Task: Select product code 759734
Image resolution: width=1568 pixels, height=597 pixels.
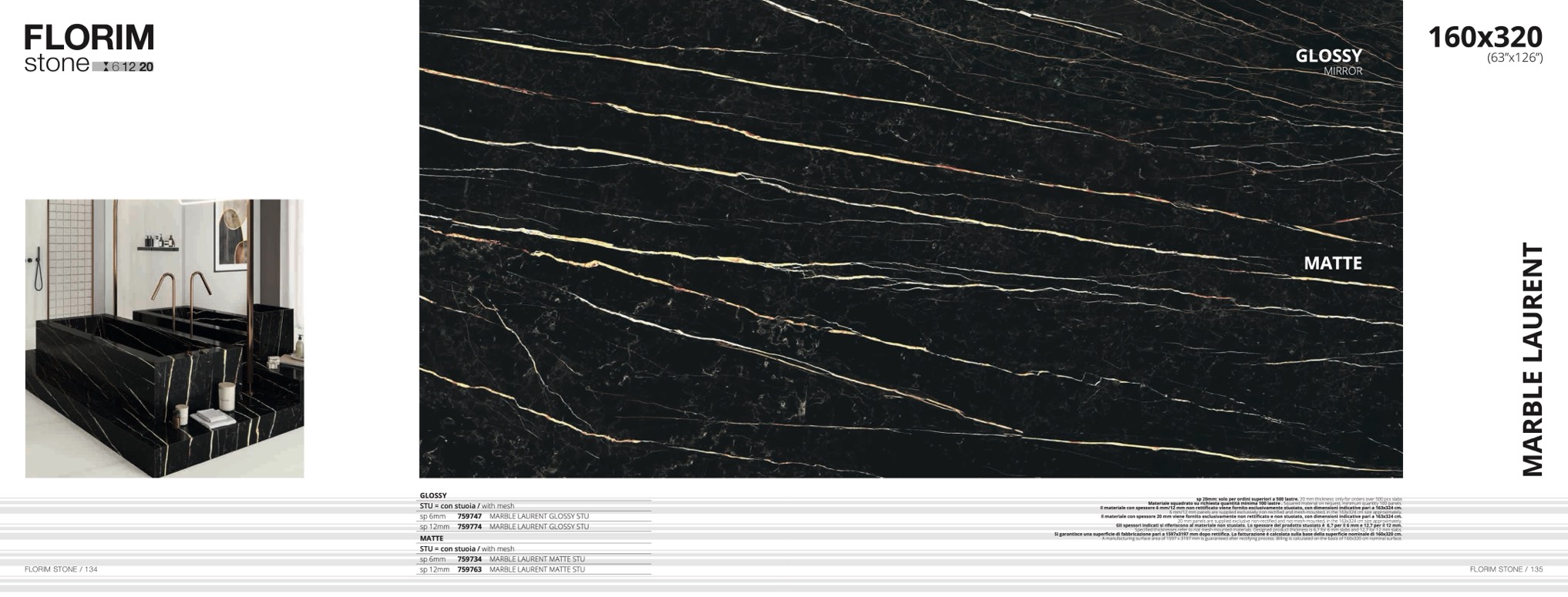Action: 469,559
